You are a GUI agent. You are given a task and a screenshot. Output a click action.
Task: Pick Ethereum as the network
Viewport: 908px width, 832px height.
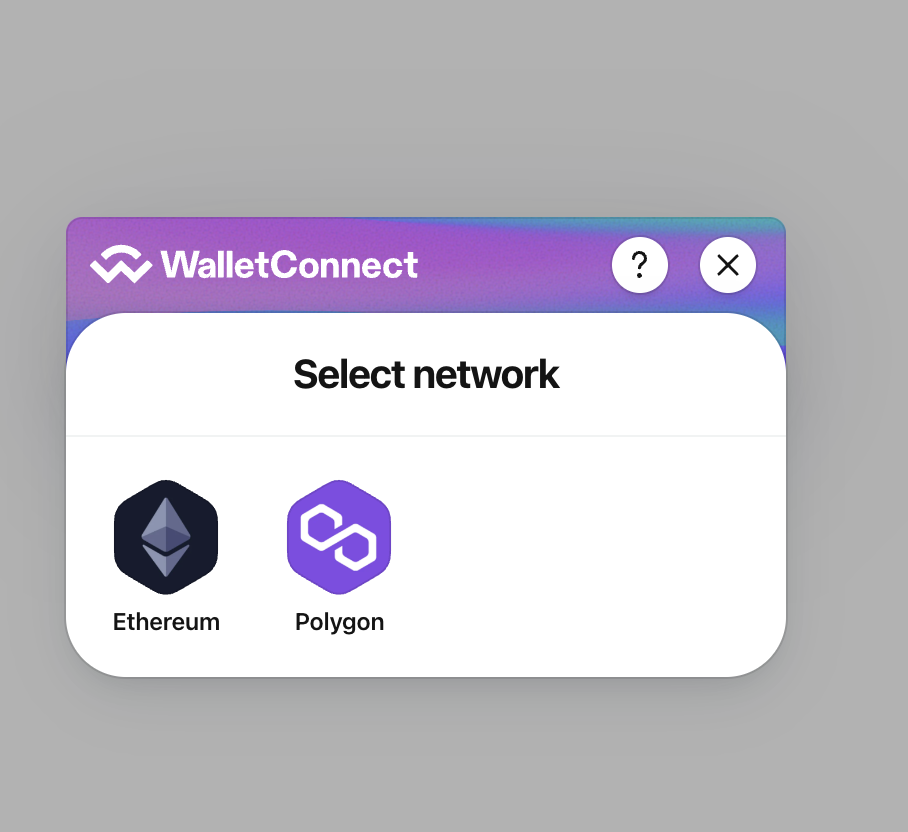(166, 556)
